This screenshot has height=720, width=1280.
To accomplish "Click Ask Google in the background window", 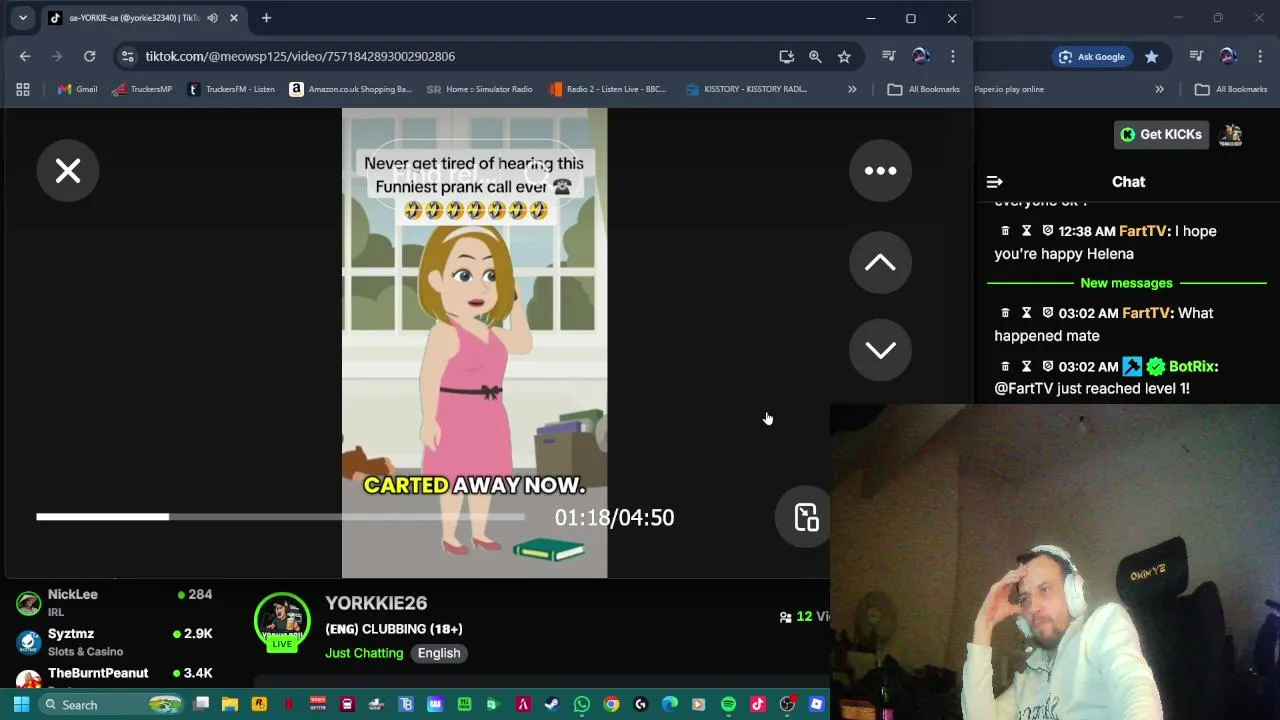I will pos(1092,57).
